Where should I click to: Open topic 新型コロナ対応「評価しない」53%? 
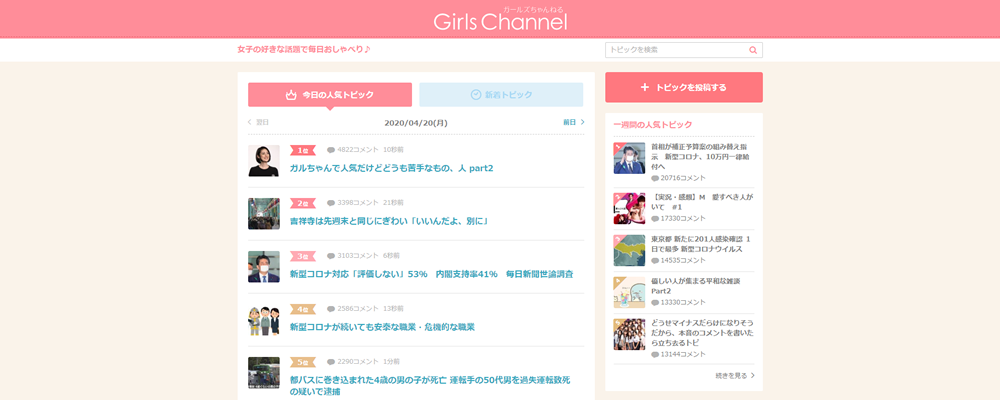point(431,274)
